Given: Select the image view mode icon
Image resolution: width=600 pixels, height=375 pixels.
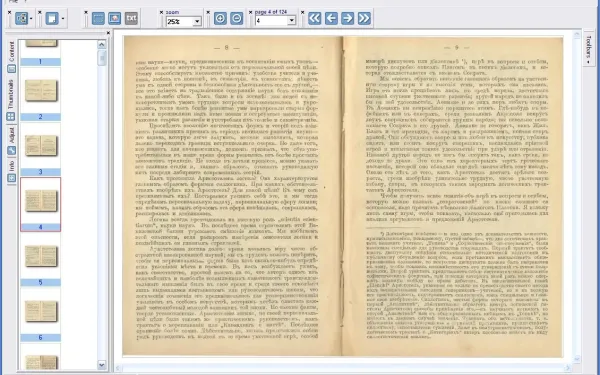Looking at the screenshot, I should [115, 18].
